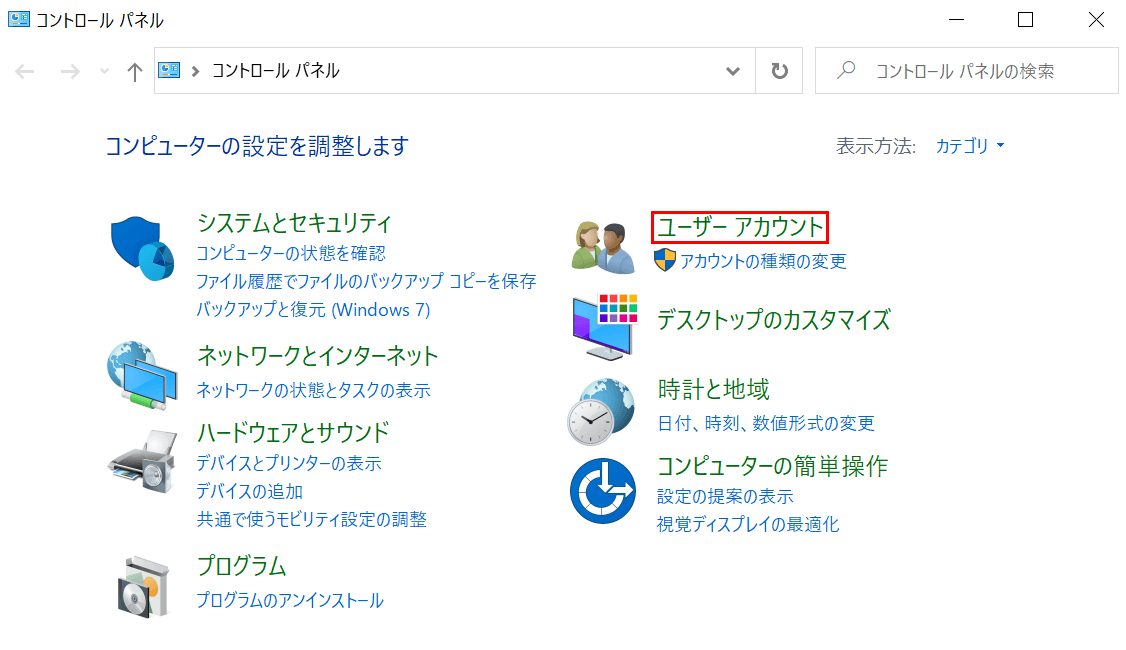Click 視覚ディスプレイの最適化 link
The height and width of the screenshot is (650, 1126).
[x=748, y=524]
